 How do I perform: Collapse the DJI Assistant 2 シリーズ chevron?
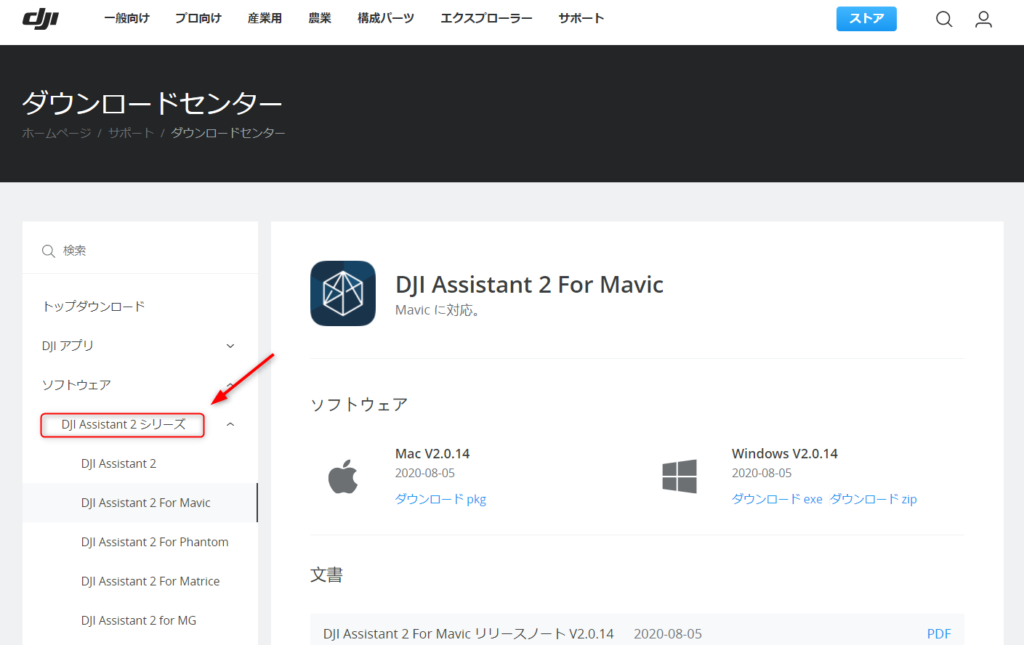[230, 425]
